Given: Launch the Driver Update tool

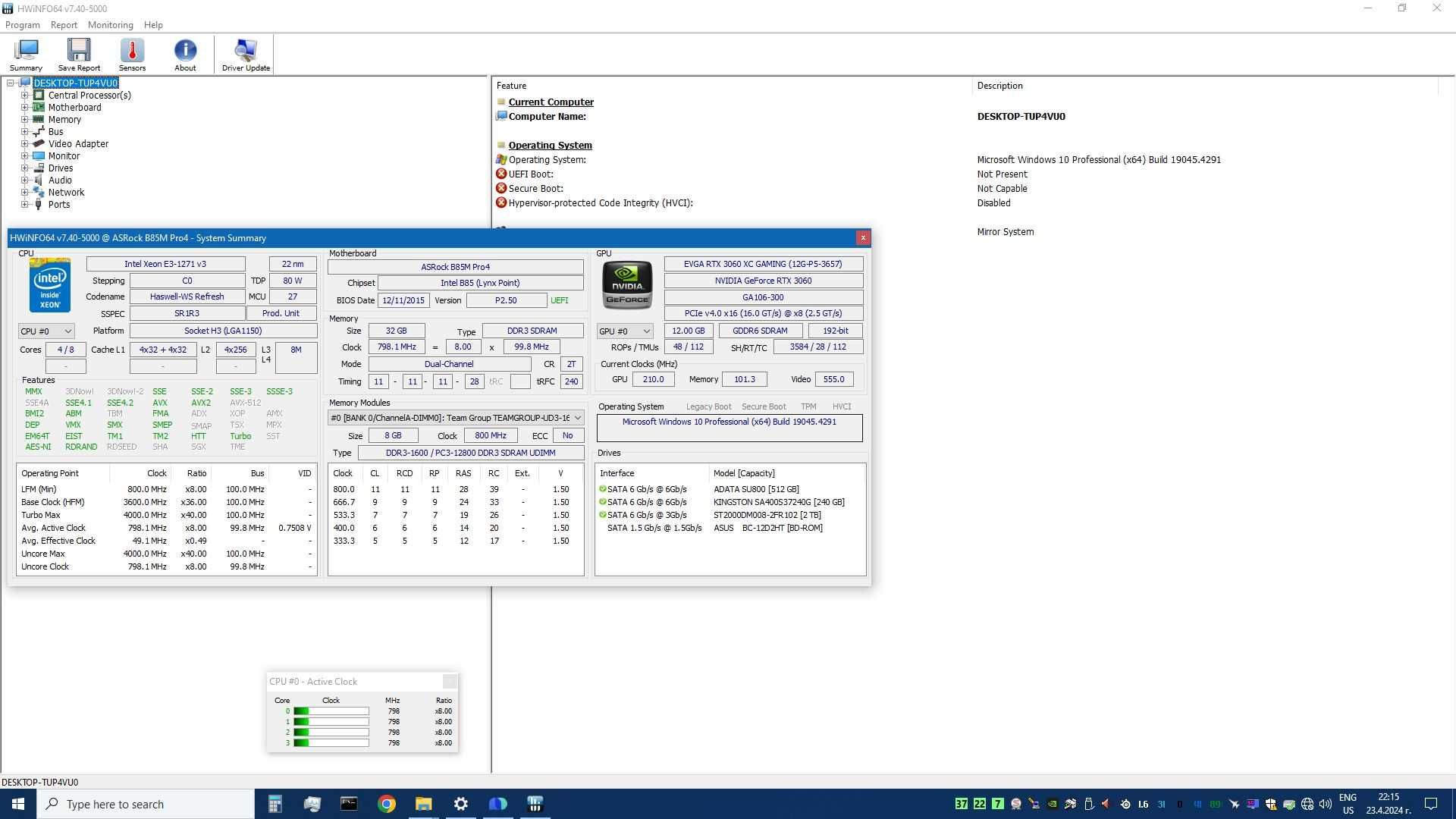Looking at the screenshot, I should pyautogui.click(x=246, y=55).
